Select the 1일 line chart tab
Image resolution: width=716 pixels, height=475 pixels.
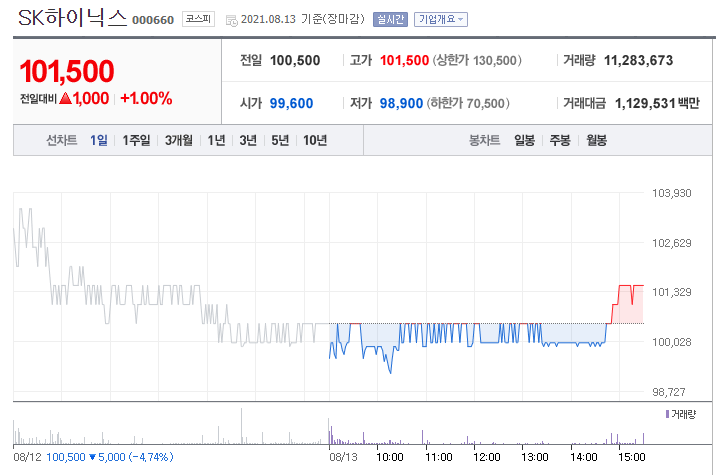(x=99, y=140)
